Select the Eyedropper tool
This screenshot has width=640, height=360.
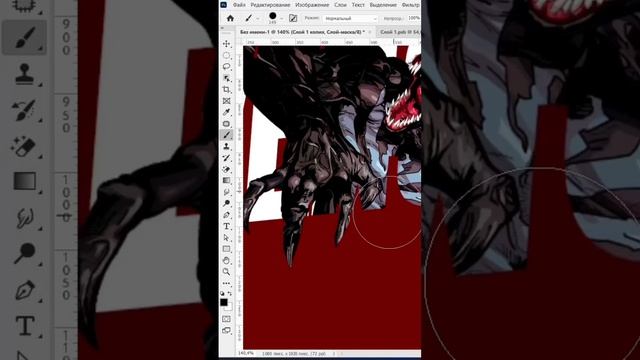(227, 112)
